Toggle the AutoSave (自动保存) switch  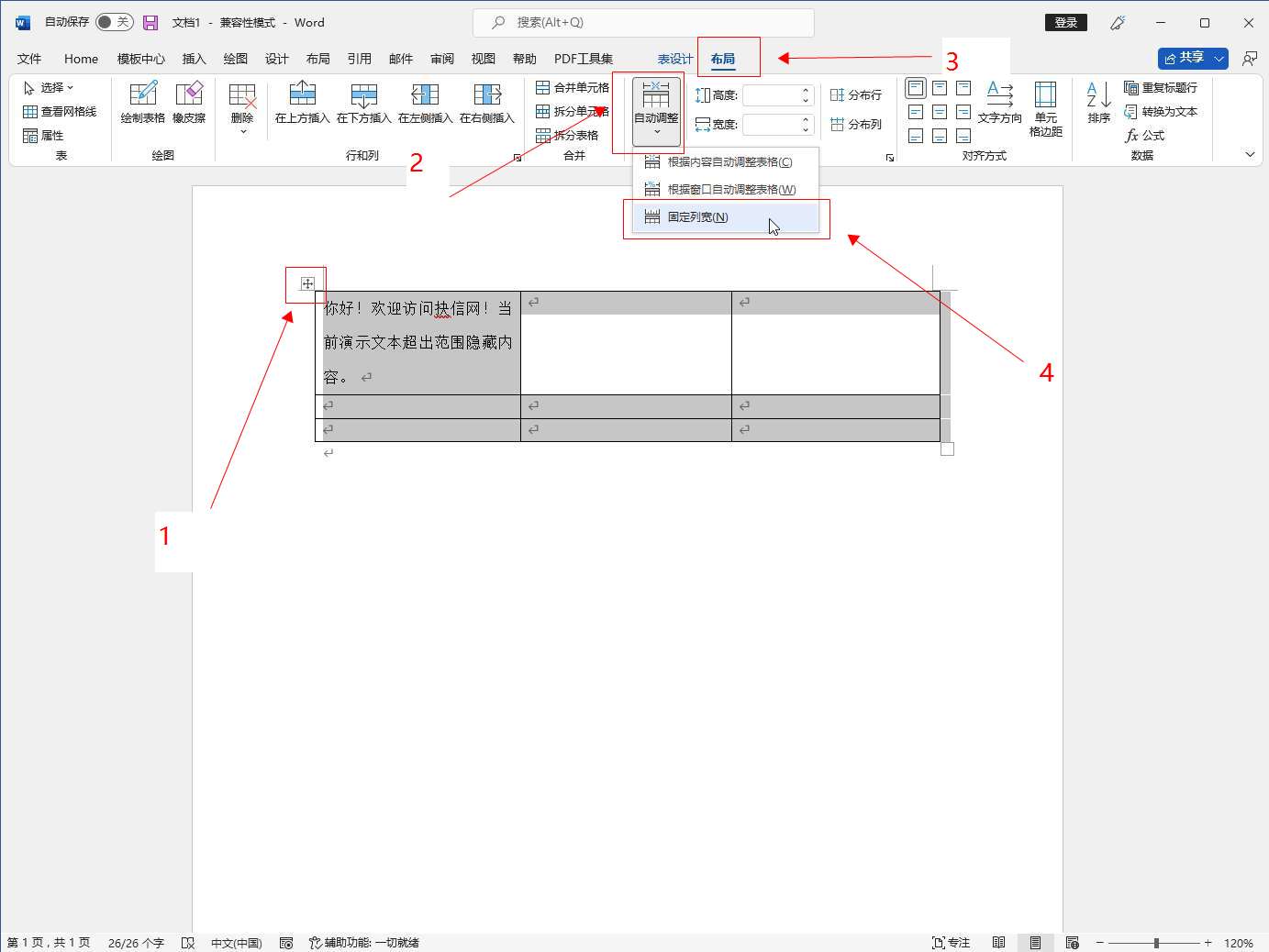pos(115,22)
